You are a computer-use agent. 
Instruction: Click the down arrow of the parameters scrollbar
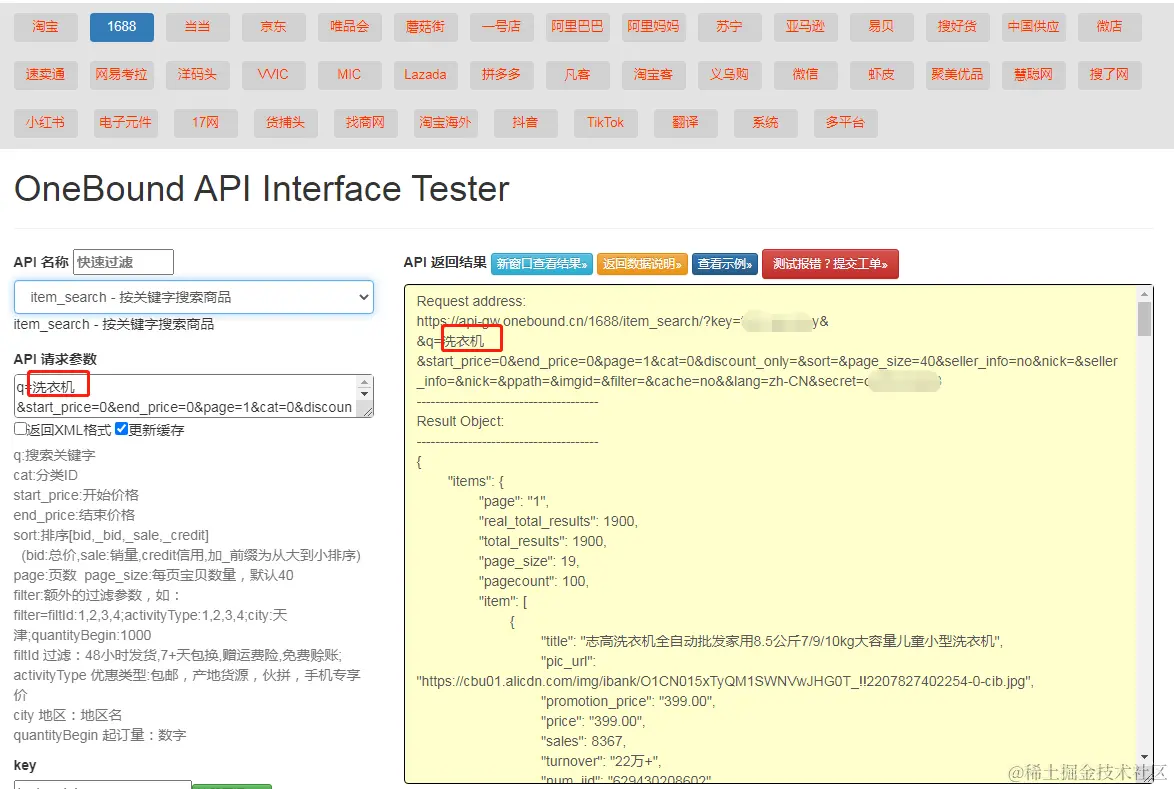click(365, 394)
